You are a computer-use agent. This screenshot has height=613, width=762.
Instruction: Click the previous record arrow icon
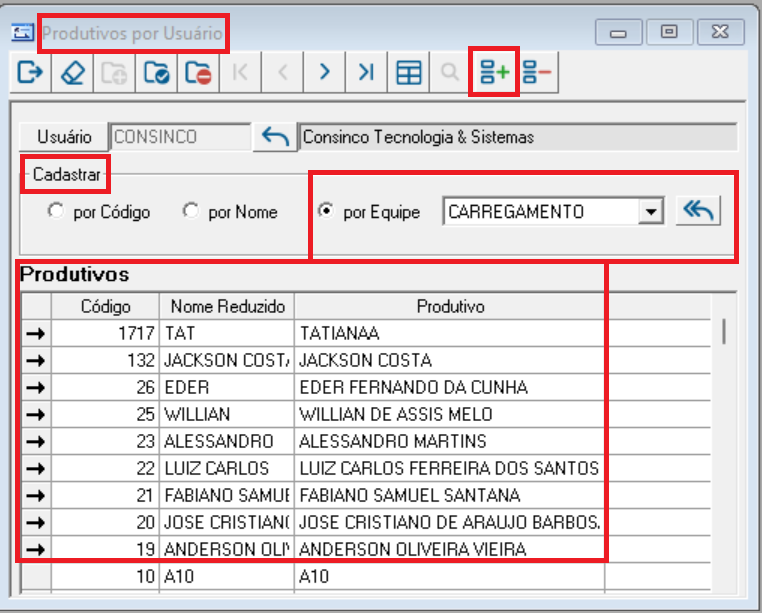click(282, 73)
